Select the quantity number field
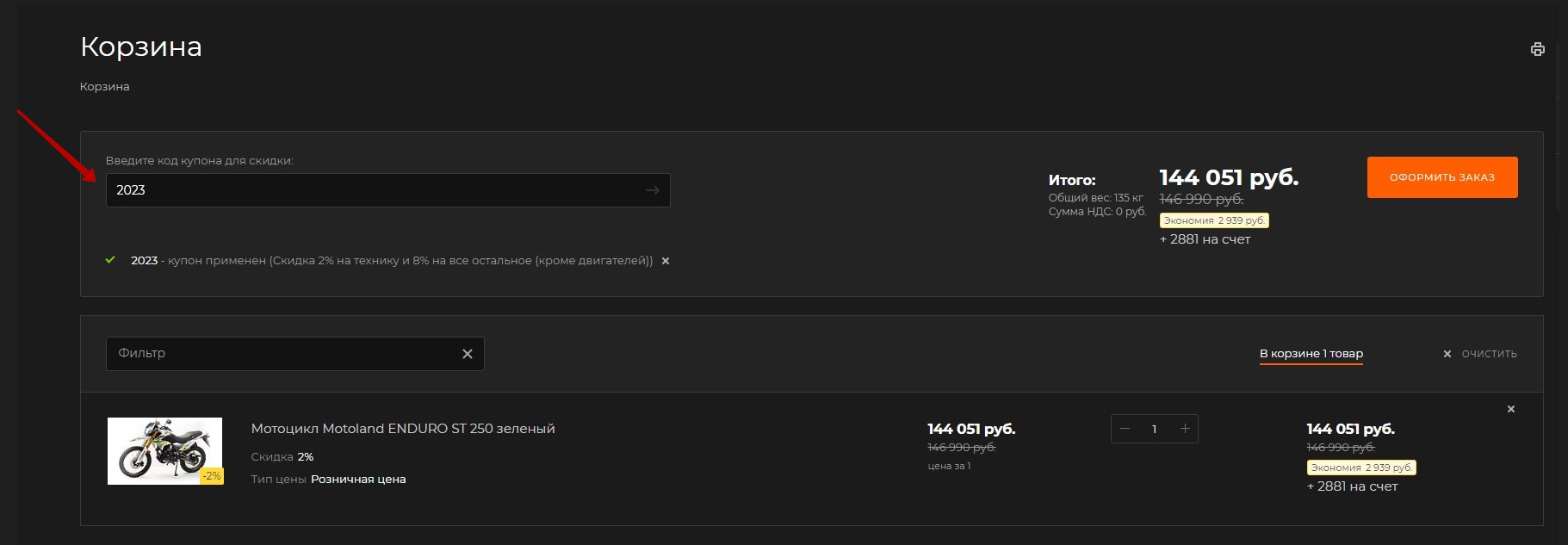This screenshot has height=545, width=1568. (1154, 429)
